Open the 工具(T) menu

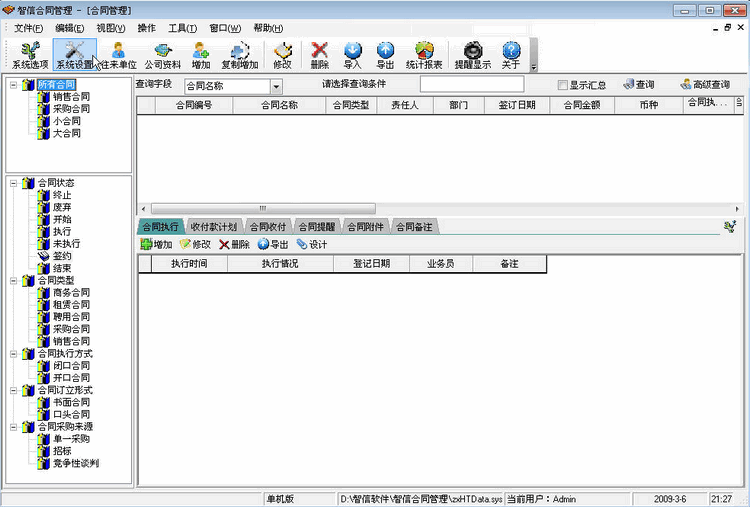point(182,28)
